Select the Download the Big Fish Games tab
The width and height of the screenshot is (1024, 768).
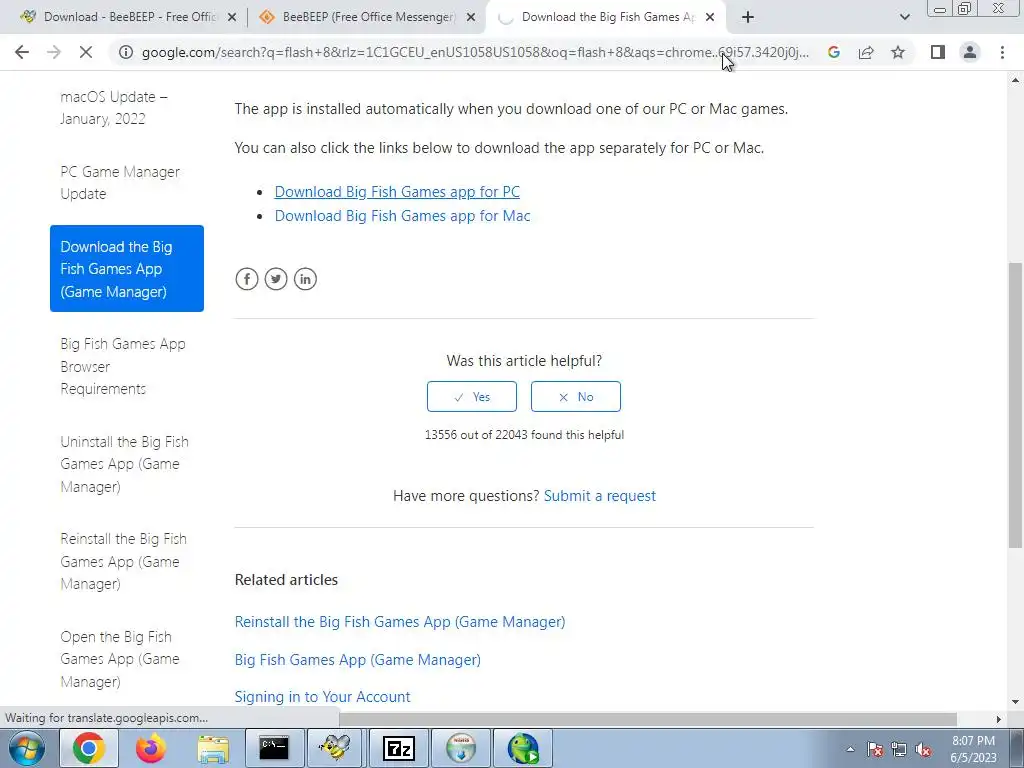606,17
